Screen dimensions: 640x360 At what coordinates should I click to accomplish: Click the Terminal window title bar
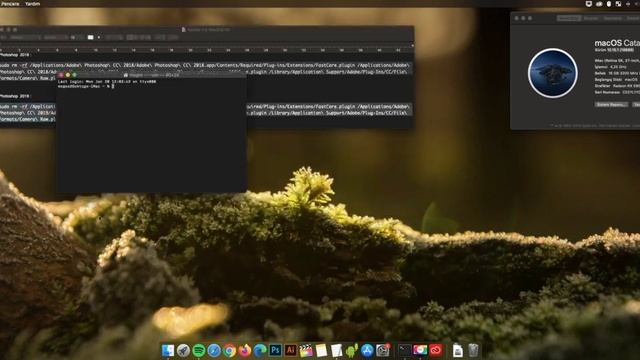point(151,75)
